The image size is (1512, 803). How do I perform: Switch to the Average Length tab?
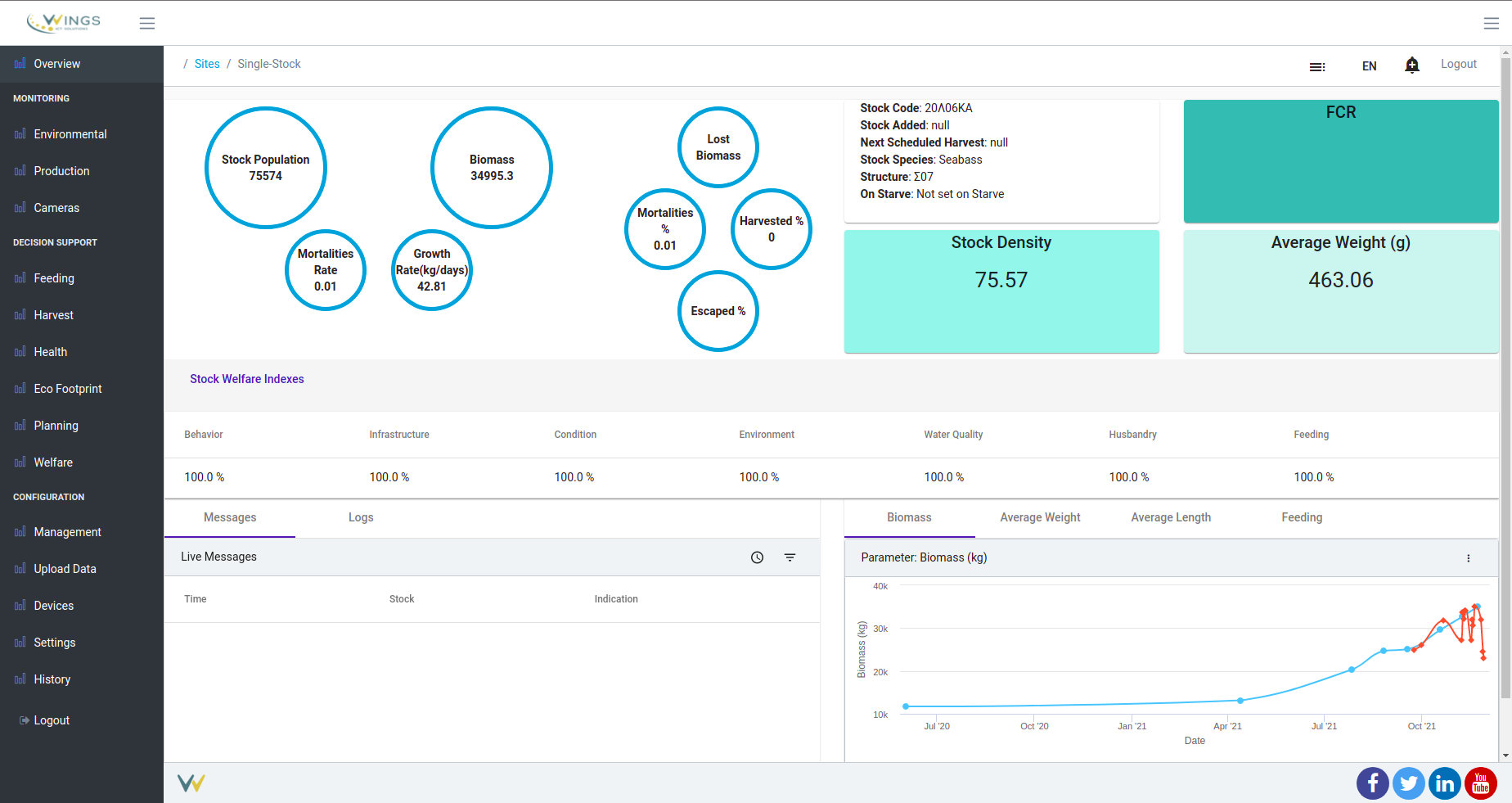1171,517
